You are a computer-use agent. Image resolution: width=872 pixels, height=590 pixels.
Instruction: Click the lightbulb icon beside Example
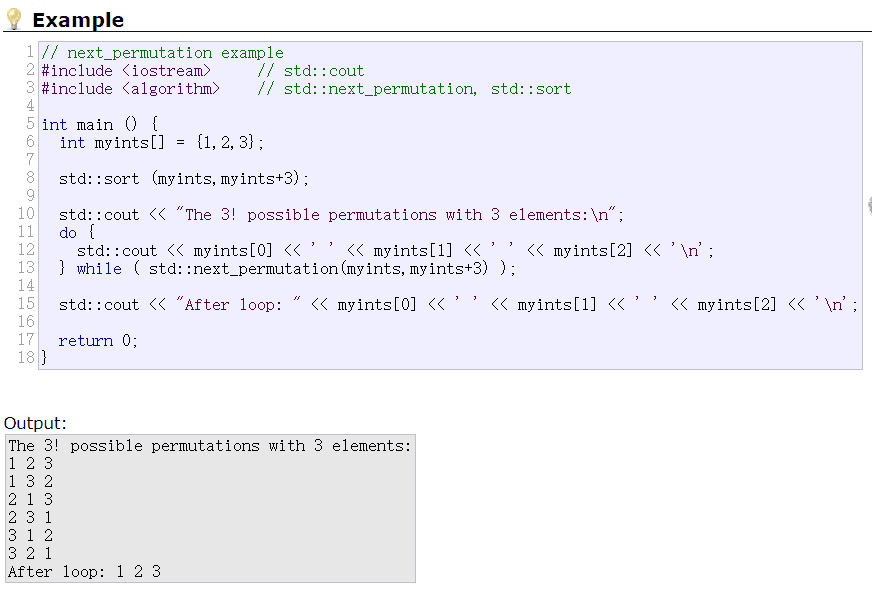coord(14,20)
